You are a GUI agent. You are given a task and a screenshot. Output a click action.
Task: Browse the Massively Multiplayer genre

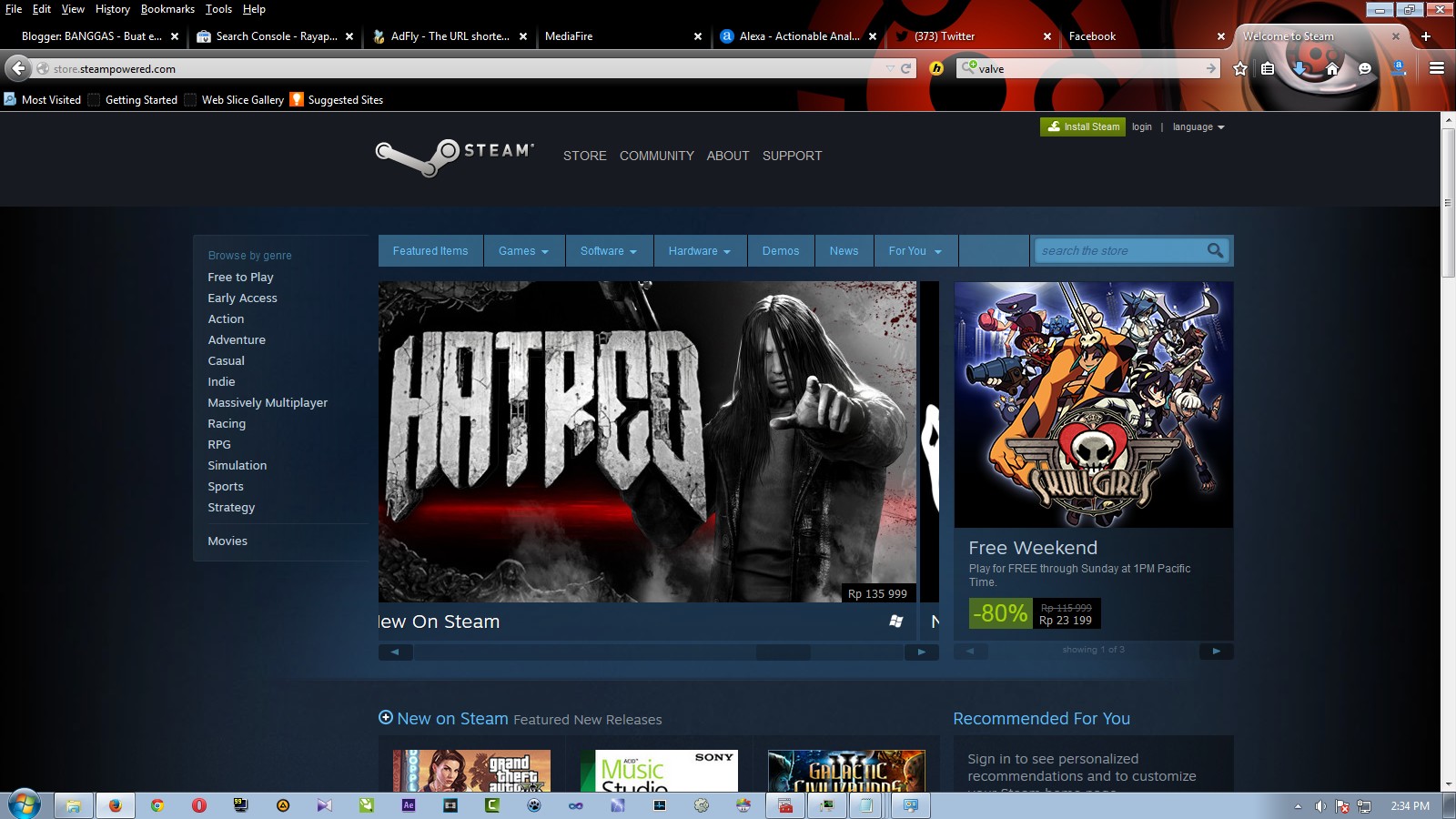pos(268,402)
